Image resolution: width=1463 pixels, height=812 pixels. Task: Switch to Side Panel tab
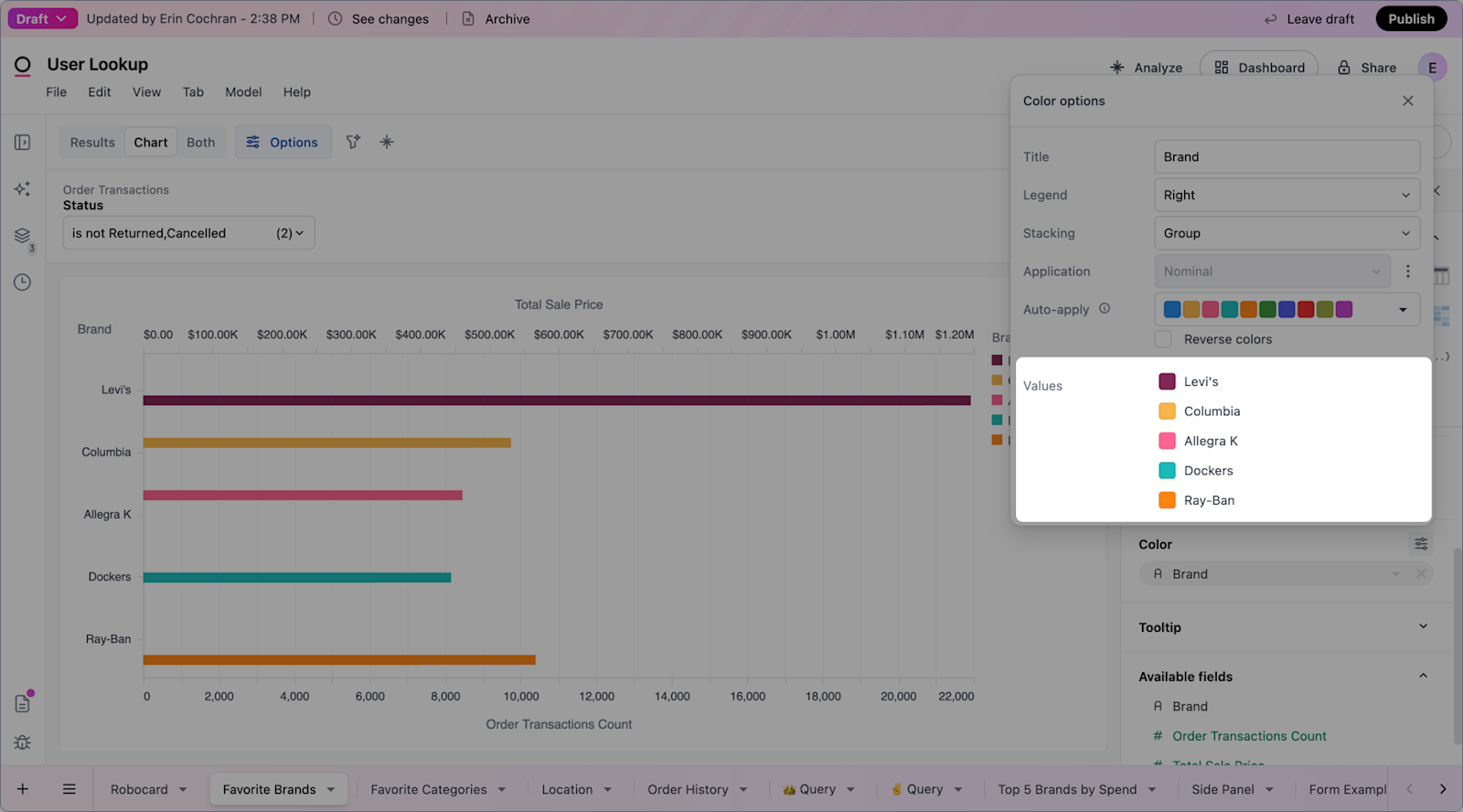[x=1223, y=789]
